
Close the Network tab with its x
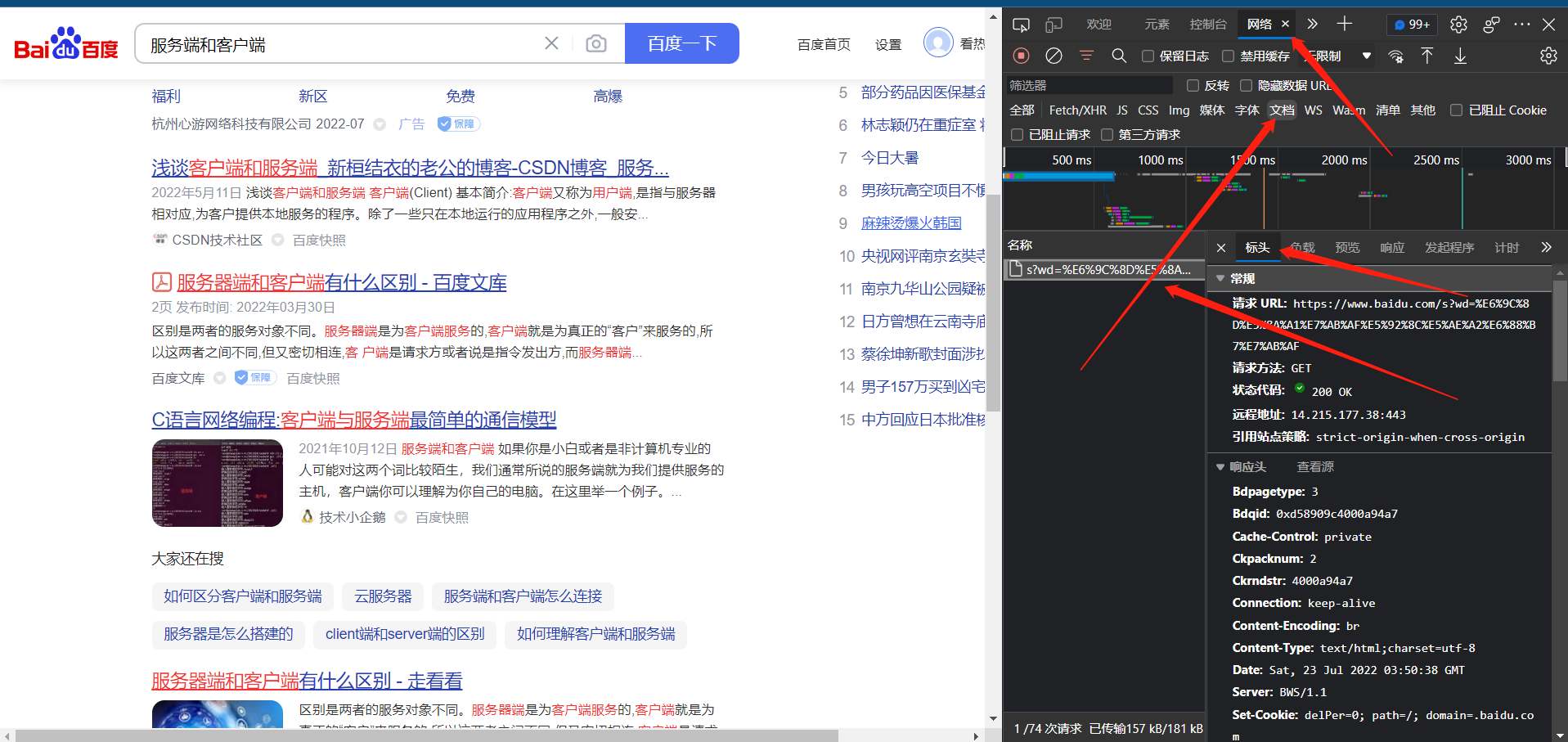(x=1285, y=24)
